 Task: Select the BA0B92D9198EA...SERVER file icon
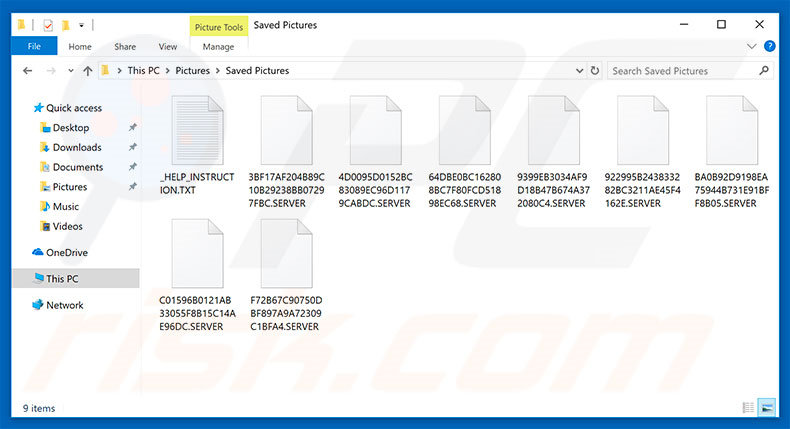pos(732,131)
